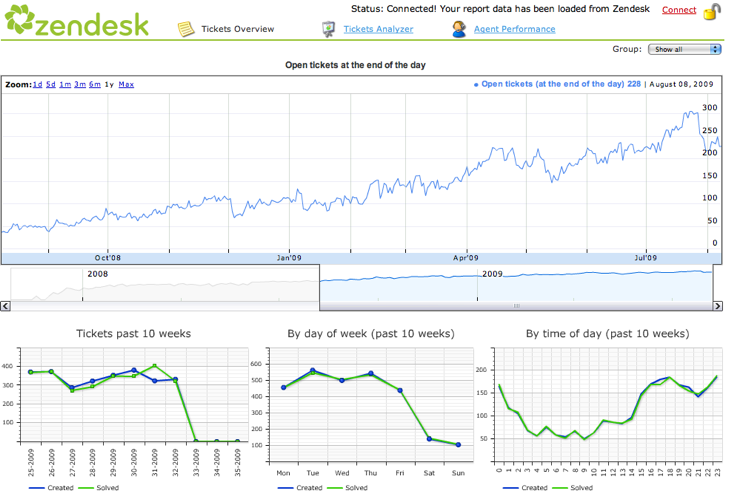Click the Tickets Analyzer monitor icon
Image resolution: width=729 pixels, height=494 pixels.
coord(328,29)
